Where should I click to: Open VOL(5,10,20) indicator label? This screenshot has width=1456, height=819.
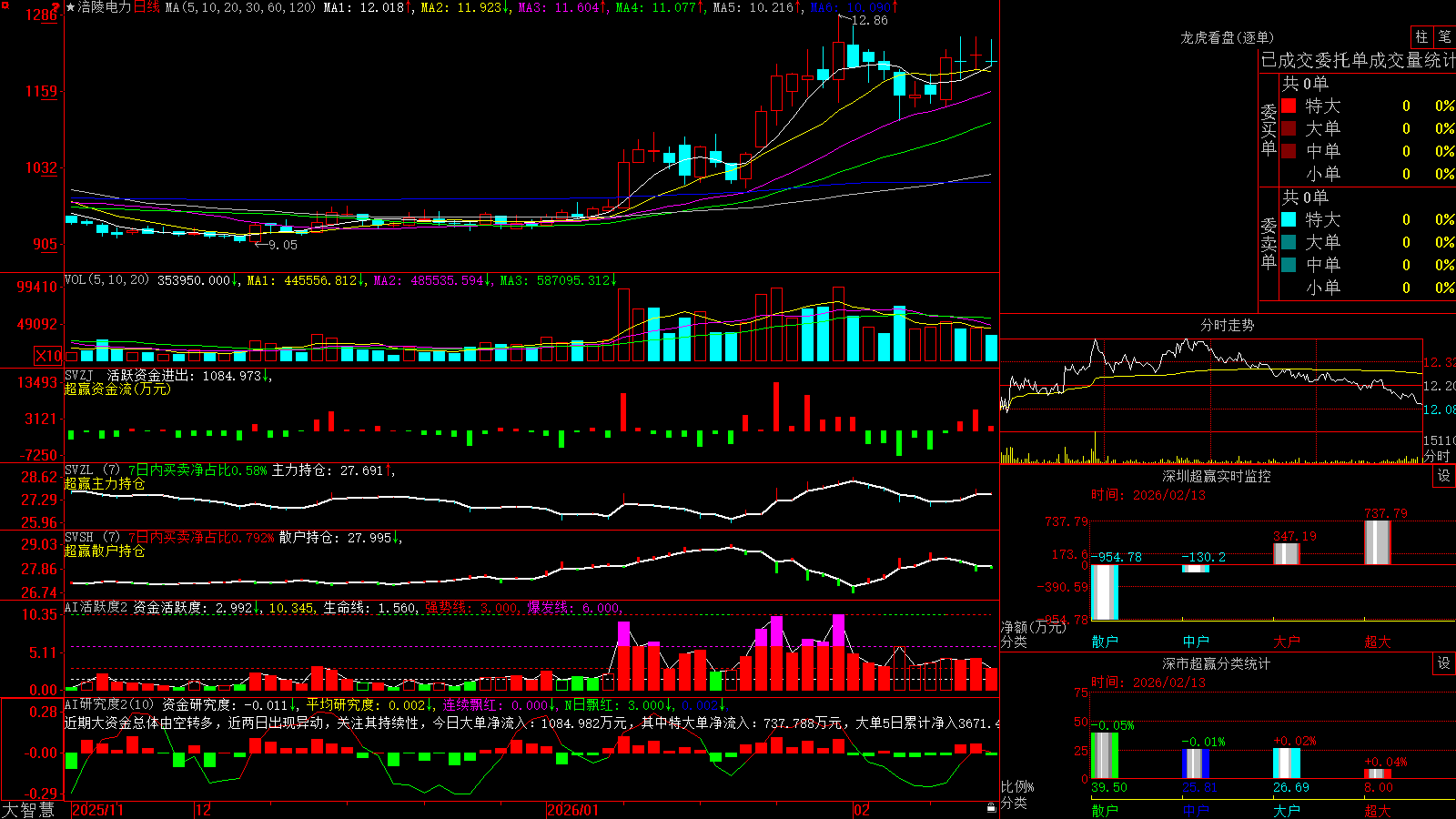106,280
